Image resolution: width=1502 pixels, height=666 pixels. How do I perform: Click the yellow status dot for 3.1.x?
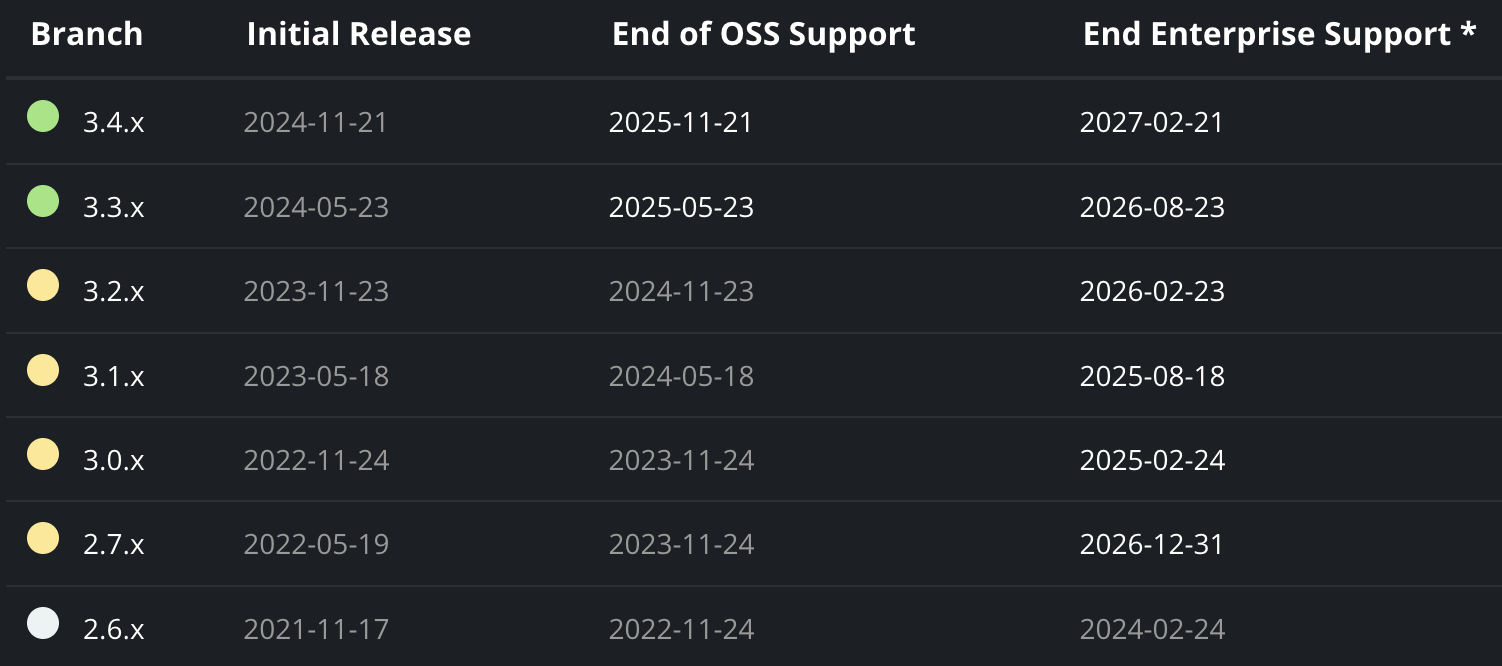43,370
